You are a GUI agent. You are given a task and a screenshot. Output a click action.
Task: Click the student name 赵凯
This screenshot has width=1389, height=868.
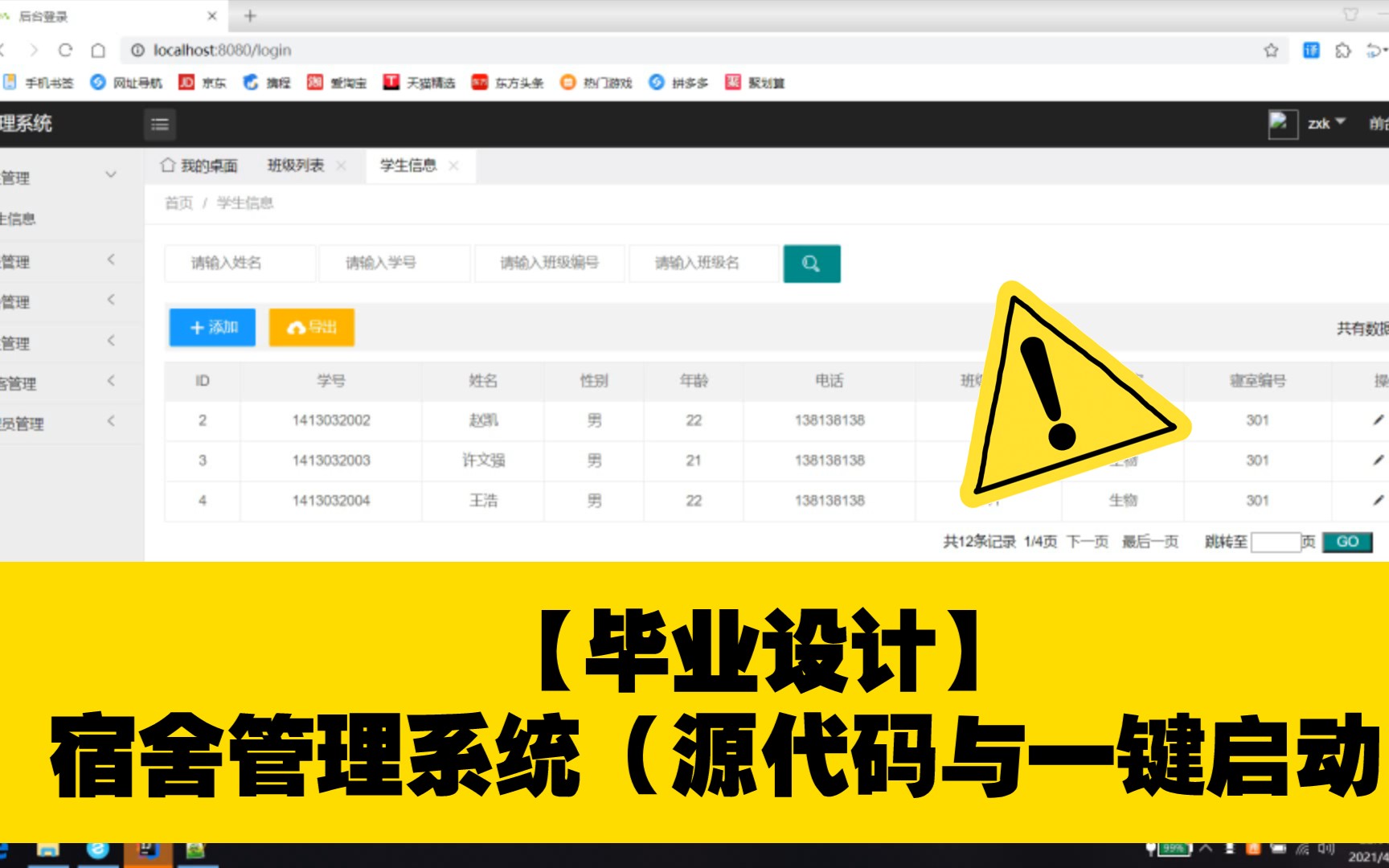[x=484, y=420]
